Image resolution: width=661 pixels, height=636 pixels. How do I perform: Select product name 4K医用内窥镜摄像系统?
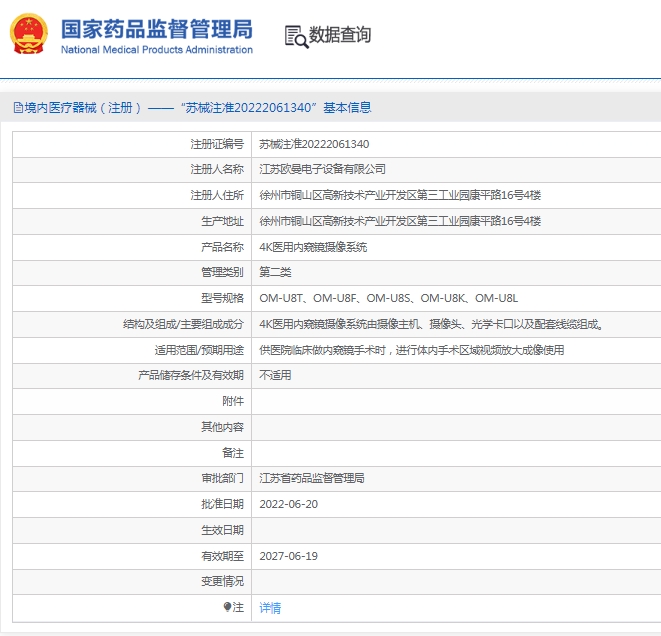pyautogui.click(x=313, y=247)
